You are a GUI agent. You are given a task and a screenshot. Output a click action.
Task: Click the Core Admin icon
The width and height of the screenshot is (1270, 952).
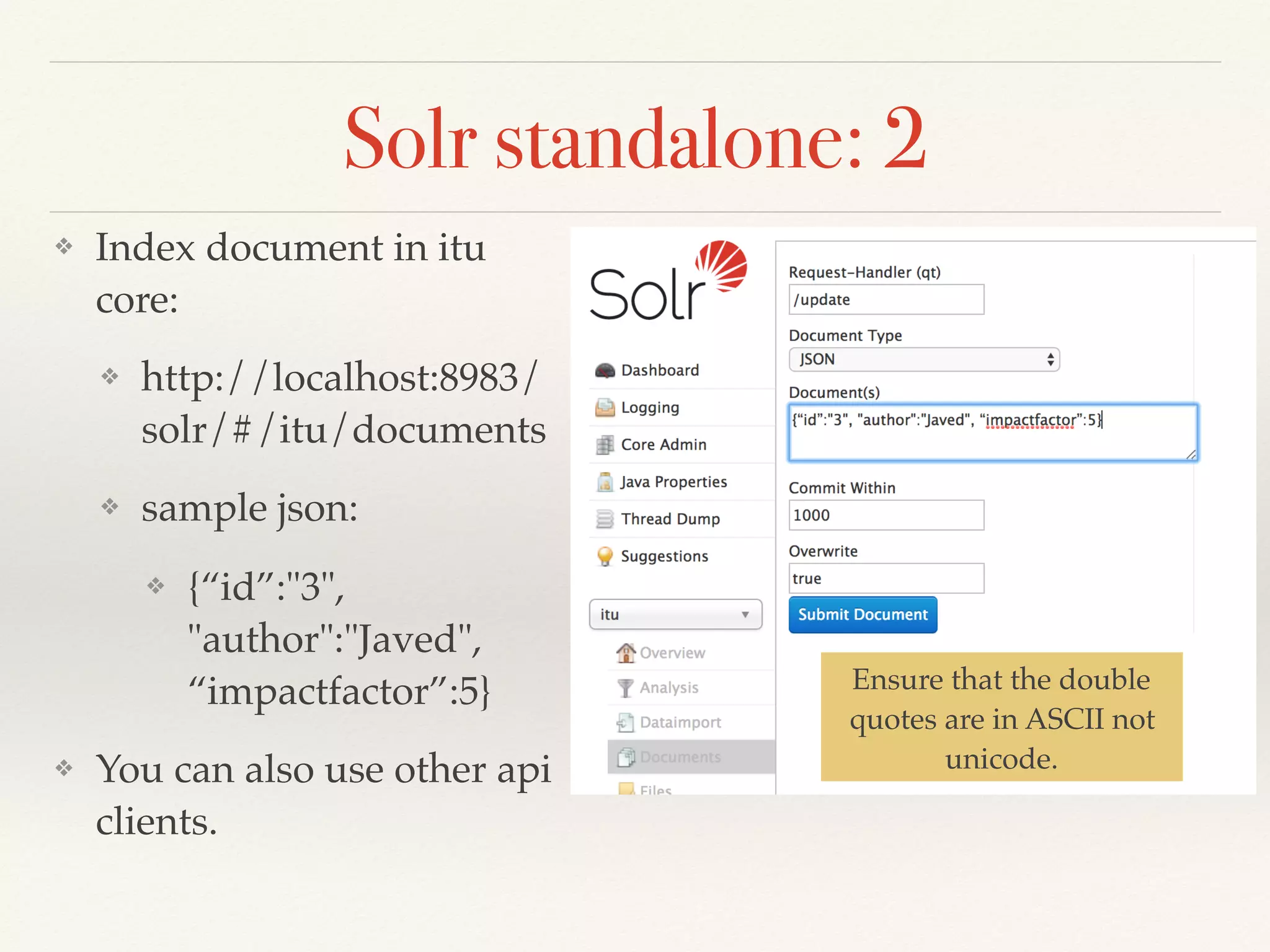click(605, 444)
